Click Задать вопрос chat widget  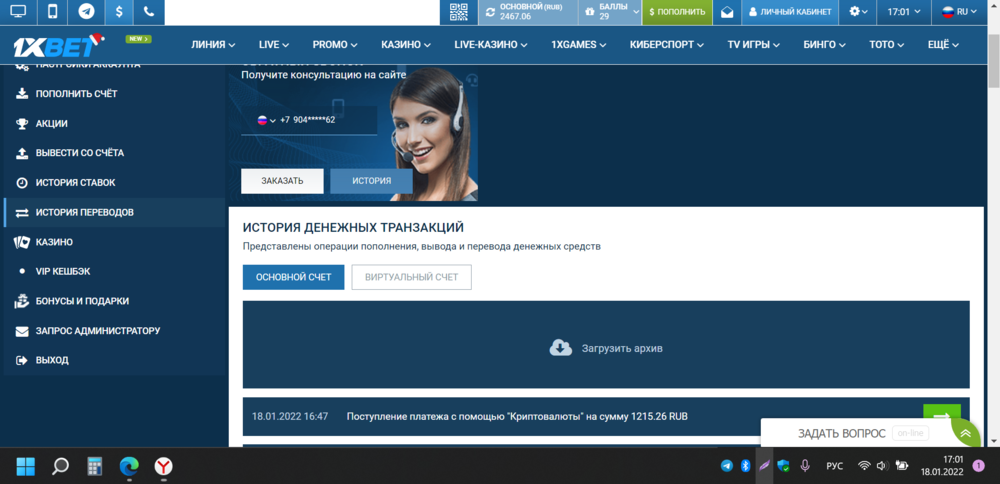tap(841, 434)
